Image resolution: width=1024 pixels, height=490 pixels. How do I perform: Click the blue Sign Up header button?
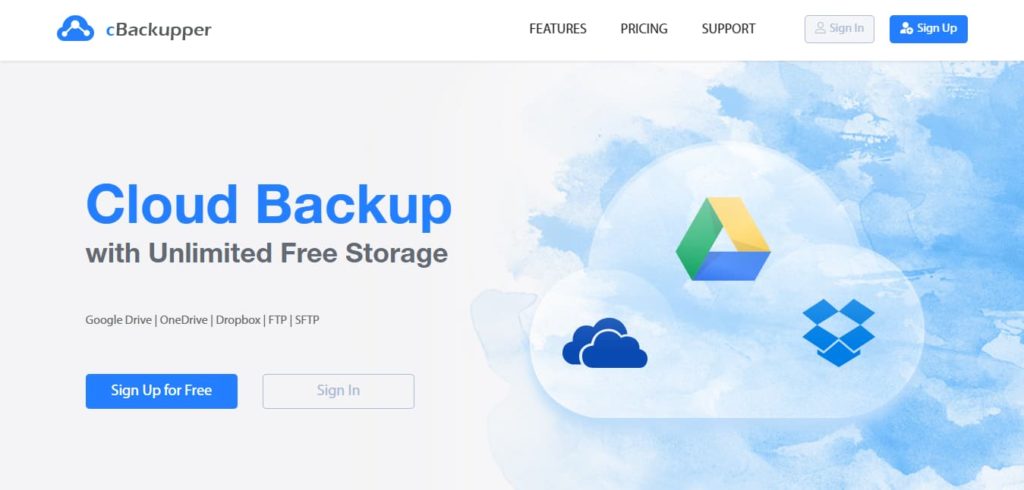[x=928, y=29]
